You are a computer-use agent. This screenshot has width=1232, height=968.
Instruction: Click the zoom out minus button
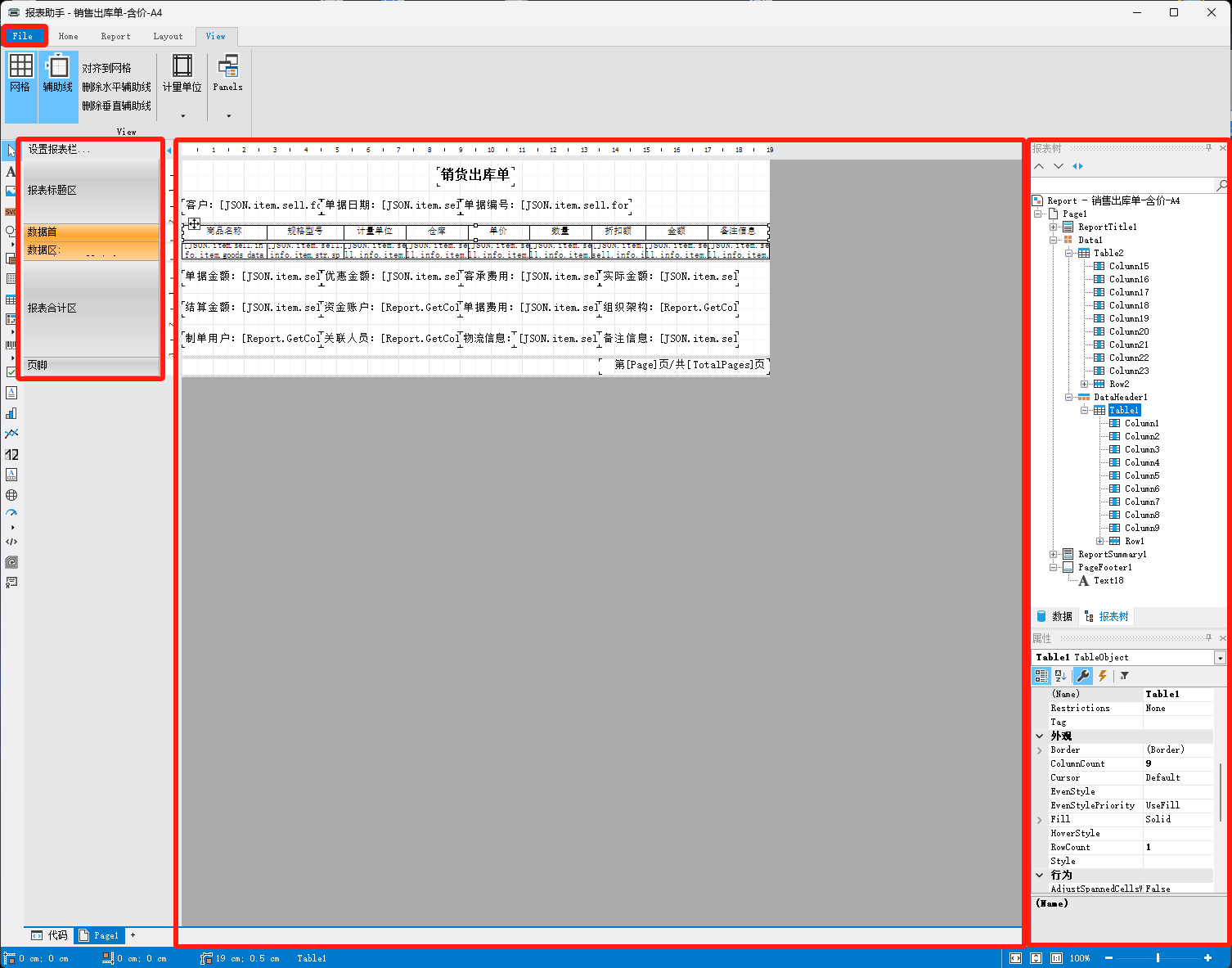(x=1108, y=958)
